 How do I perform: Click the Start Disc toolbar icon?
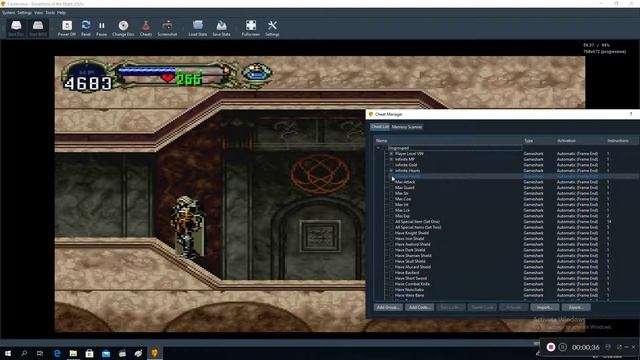coord(16,28)
